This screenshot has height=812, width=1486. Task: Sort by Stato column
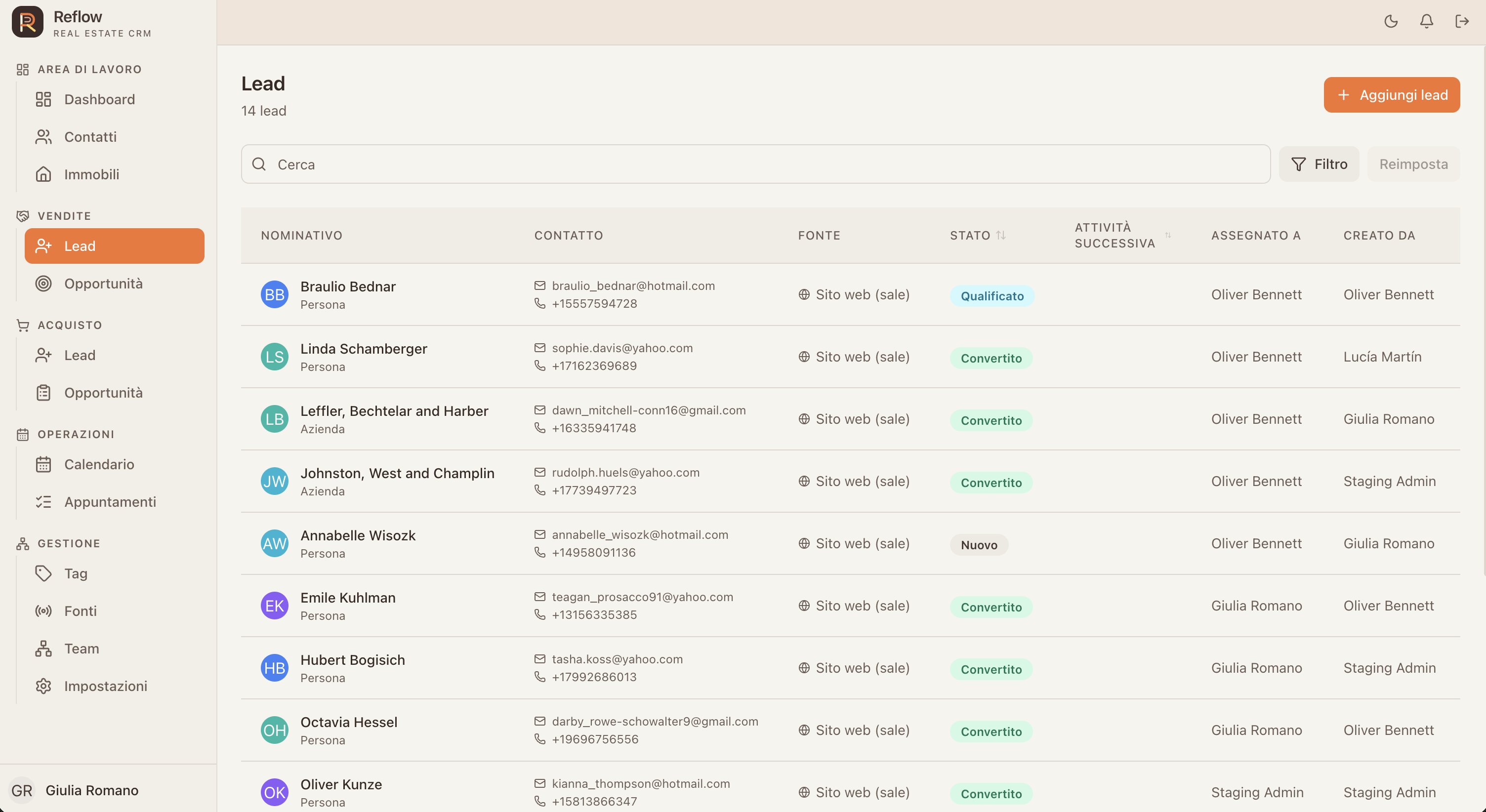coord(978,235)
